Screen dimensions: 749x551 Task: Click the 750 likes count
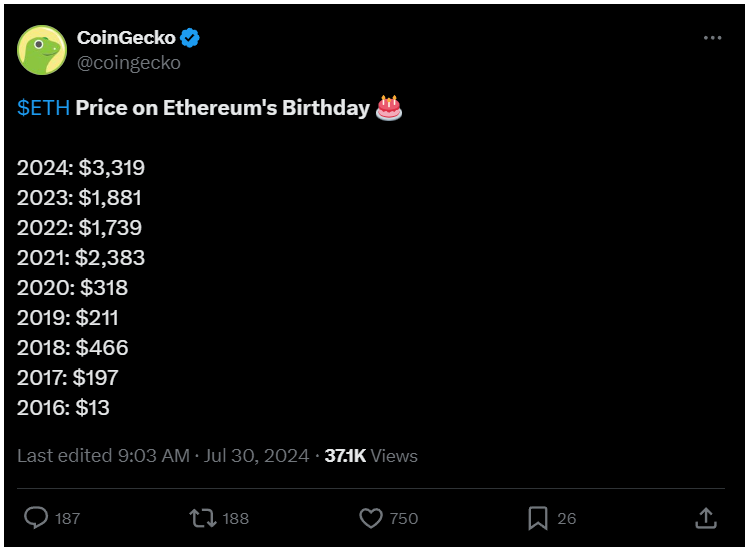click(404, 519)
